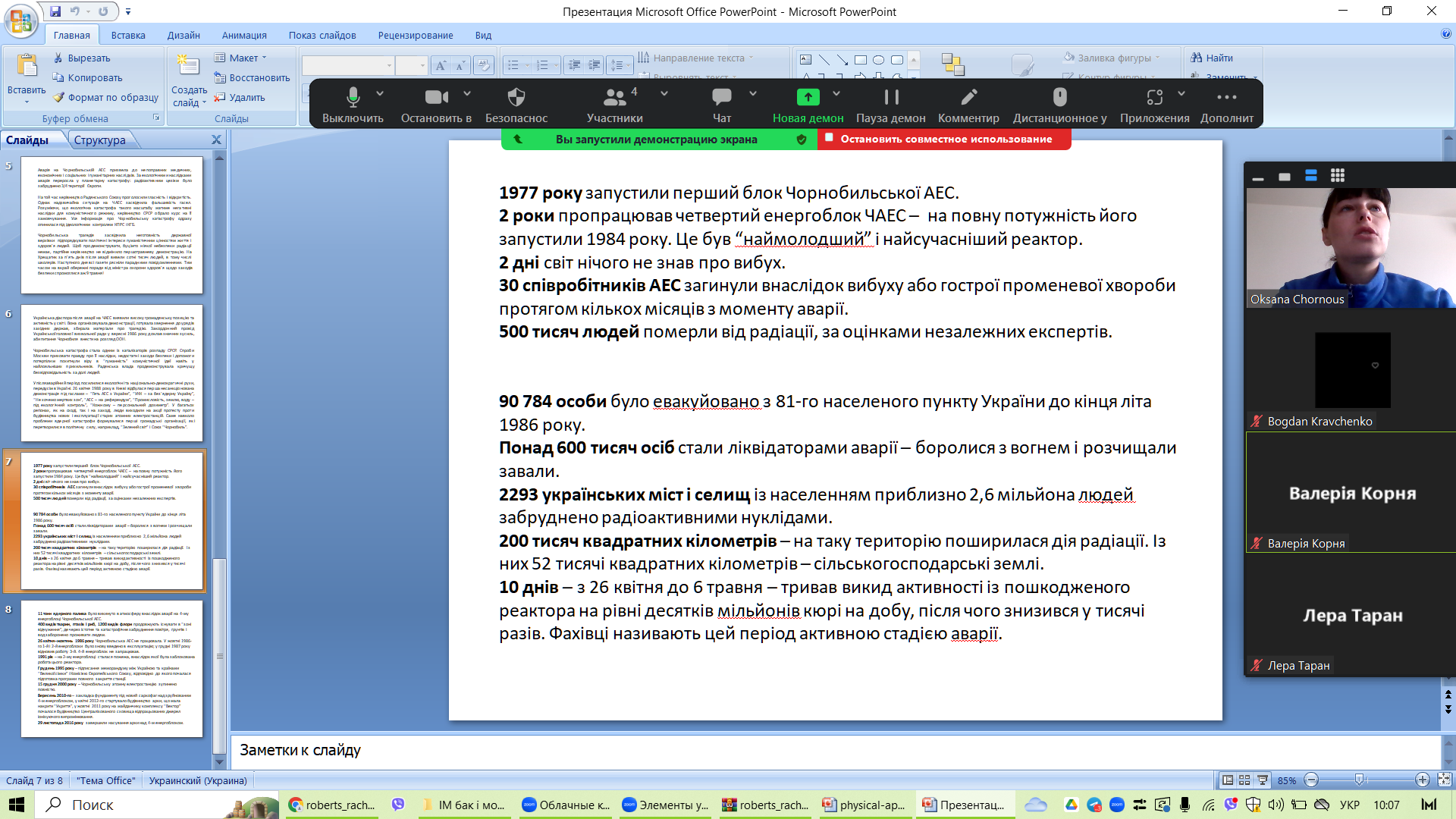
Task: Open the Zoom Чат panel
Action: (x=721, y=104)
